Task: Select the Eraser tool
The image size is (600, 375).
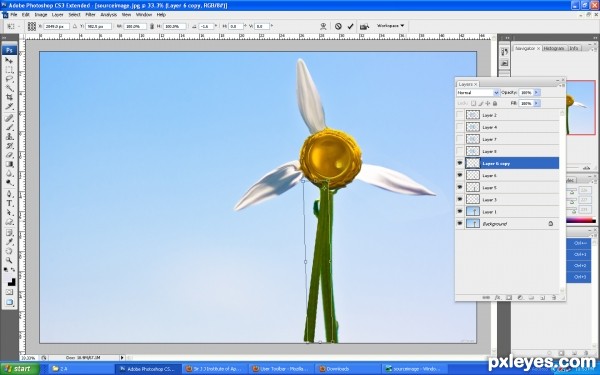Action: [x=9, y=155]
